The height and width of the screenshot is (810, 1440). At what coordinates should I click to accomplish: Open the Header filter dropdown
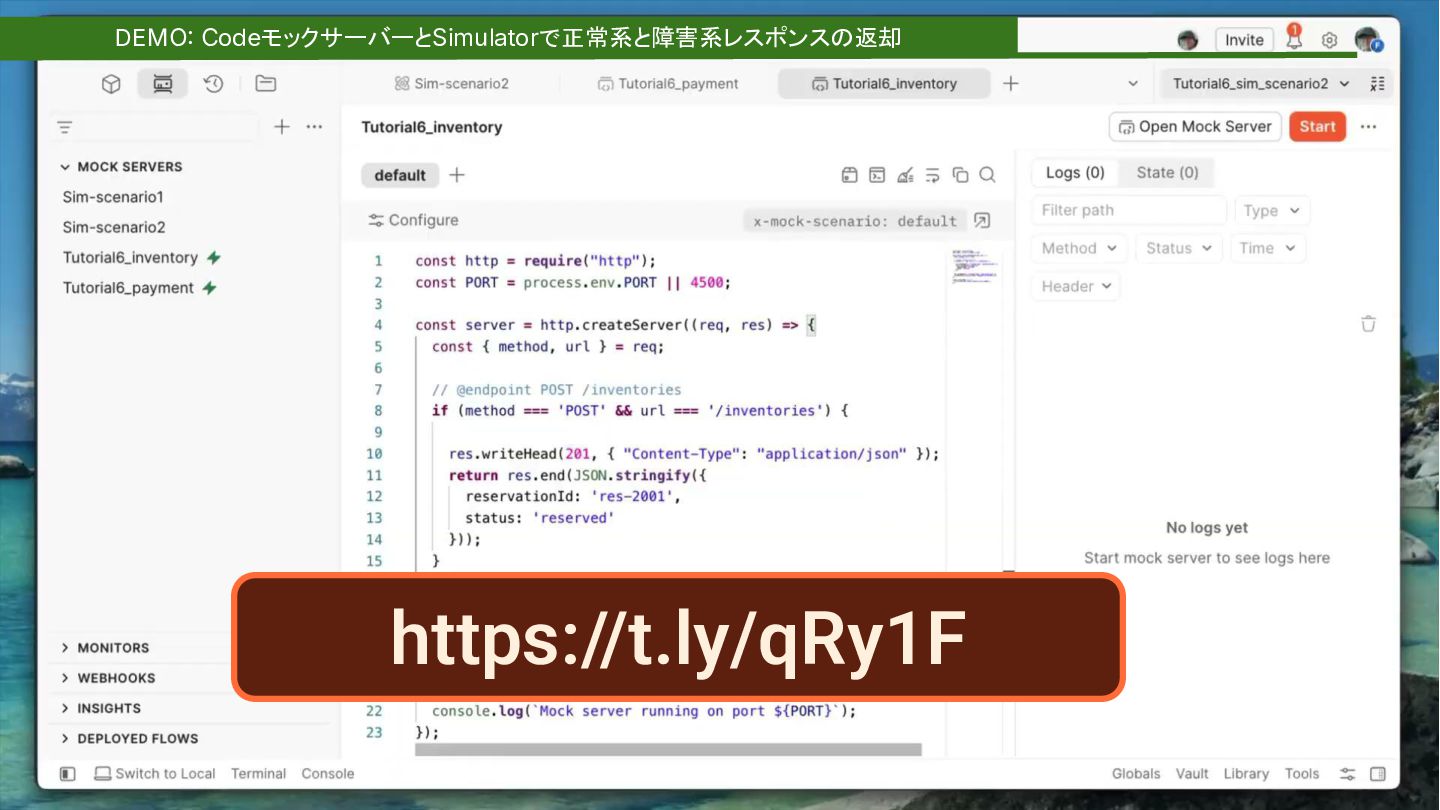click(1076, 286)
